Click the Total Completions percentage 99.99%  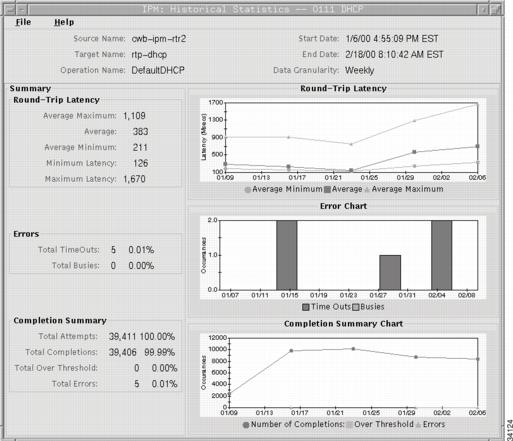pyautogui.click(x=160, y=352)
